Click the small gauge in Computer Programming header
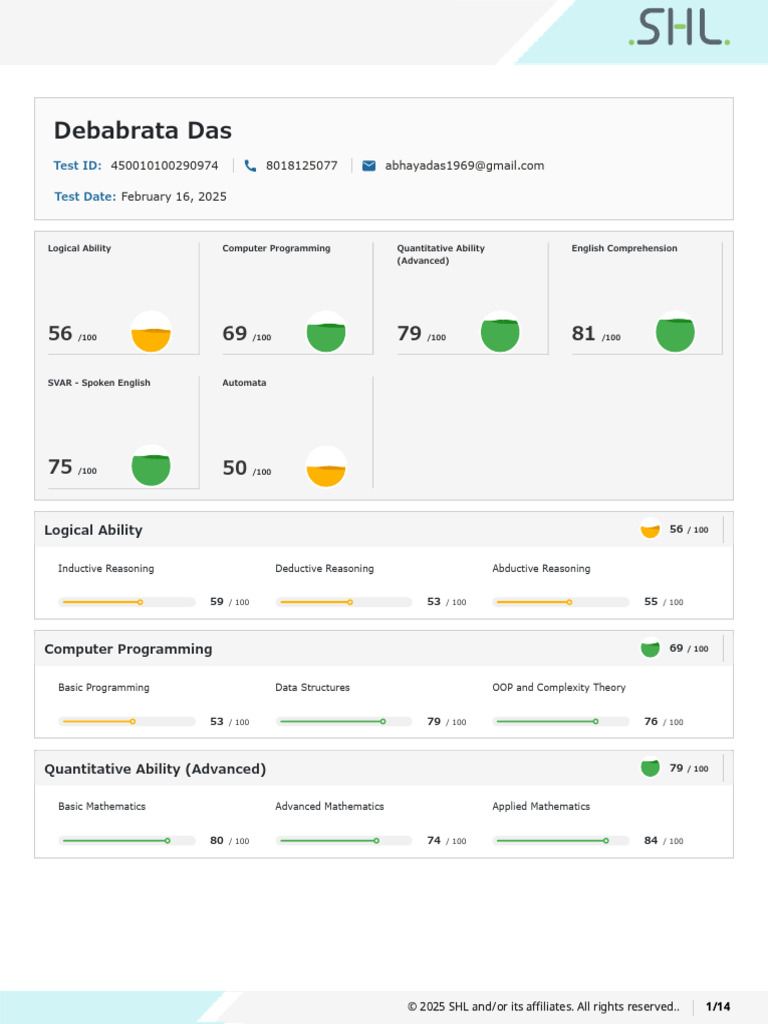The width and height of the screenshot is (768, 1024). pyautogui.click(x=650, y=649)
